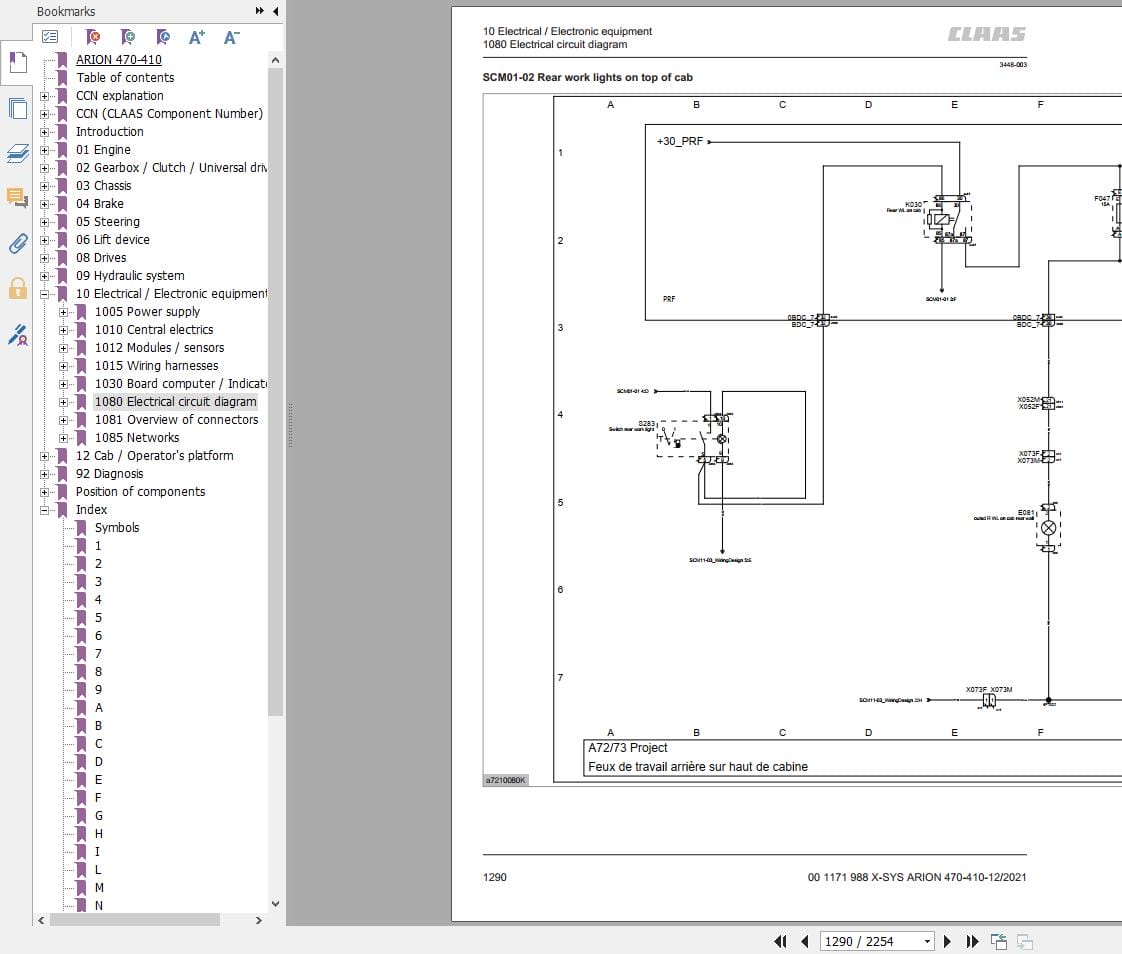The image size is (1122, 954).
Task: Open the Signatures pen icon
Action: pos(17,334)
